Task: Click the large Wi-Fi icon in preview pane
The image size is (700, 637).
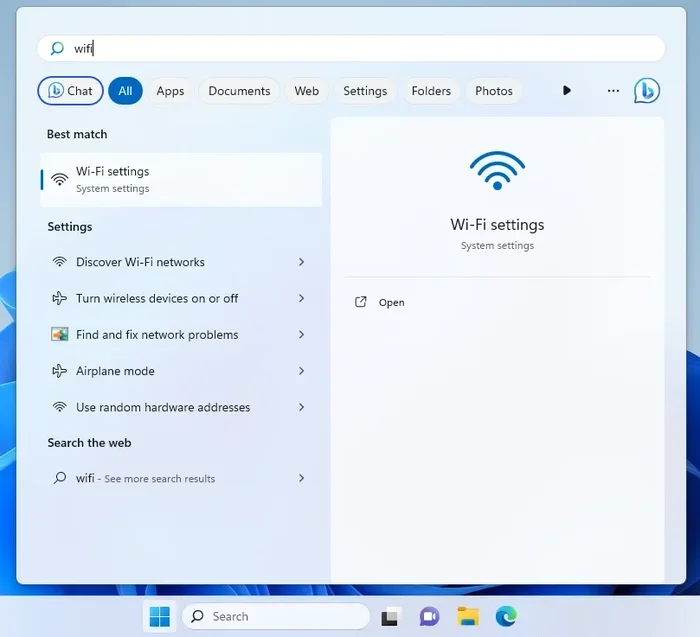Action: (x=497, y=171)
